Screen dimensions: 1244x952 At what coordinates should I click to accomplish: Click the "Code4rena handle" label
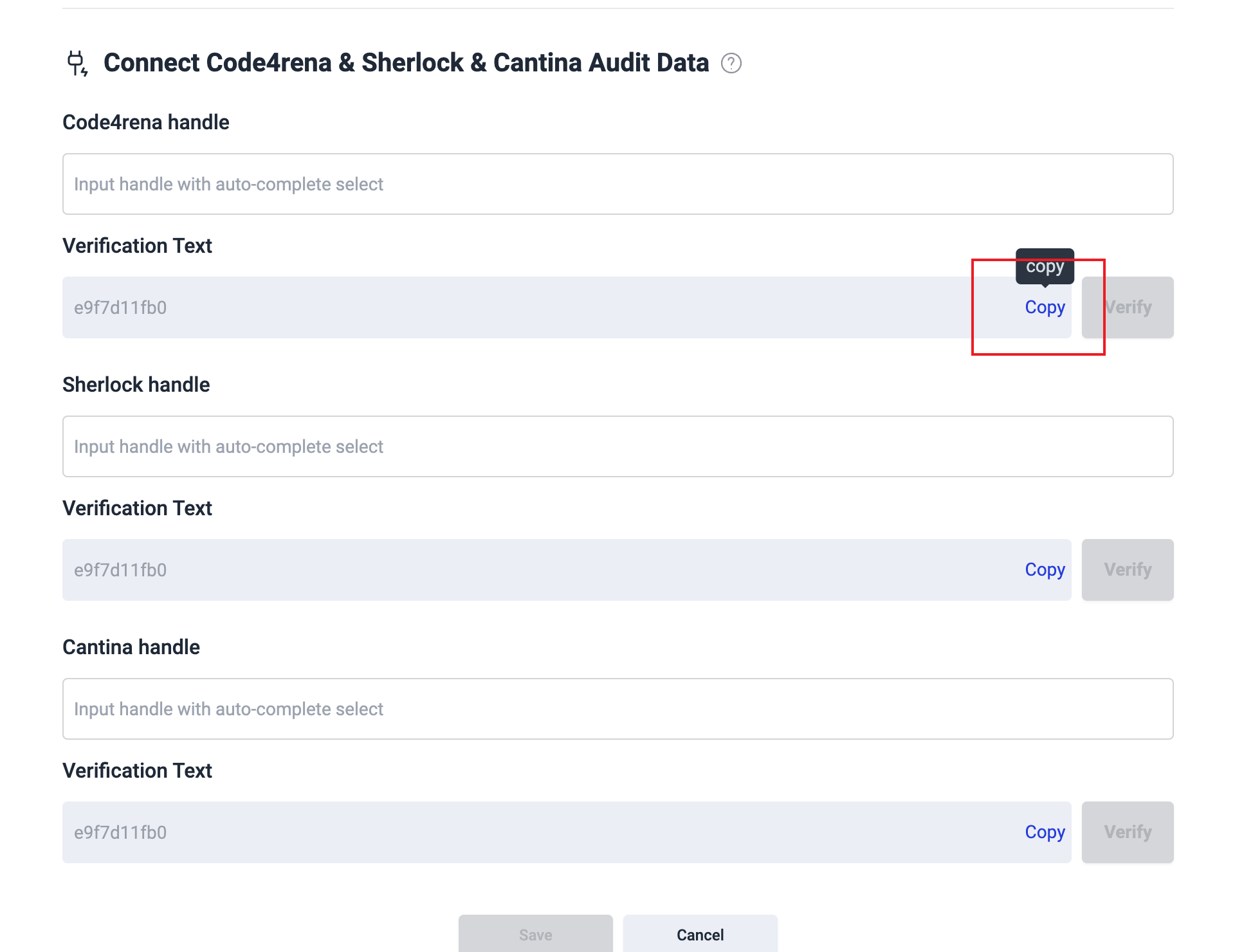pyautogui.click(x=146, y=122)
